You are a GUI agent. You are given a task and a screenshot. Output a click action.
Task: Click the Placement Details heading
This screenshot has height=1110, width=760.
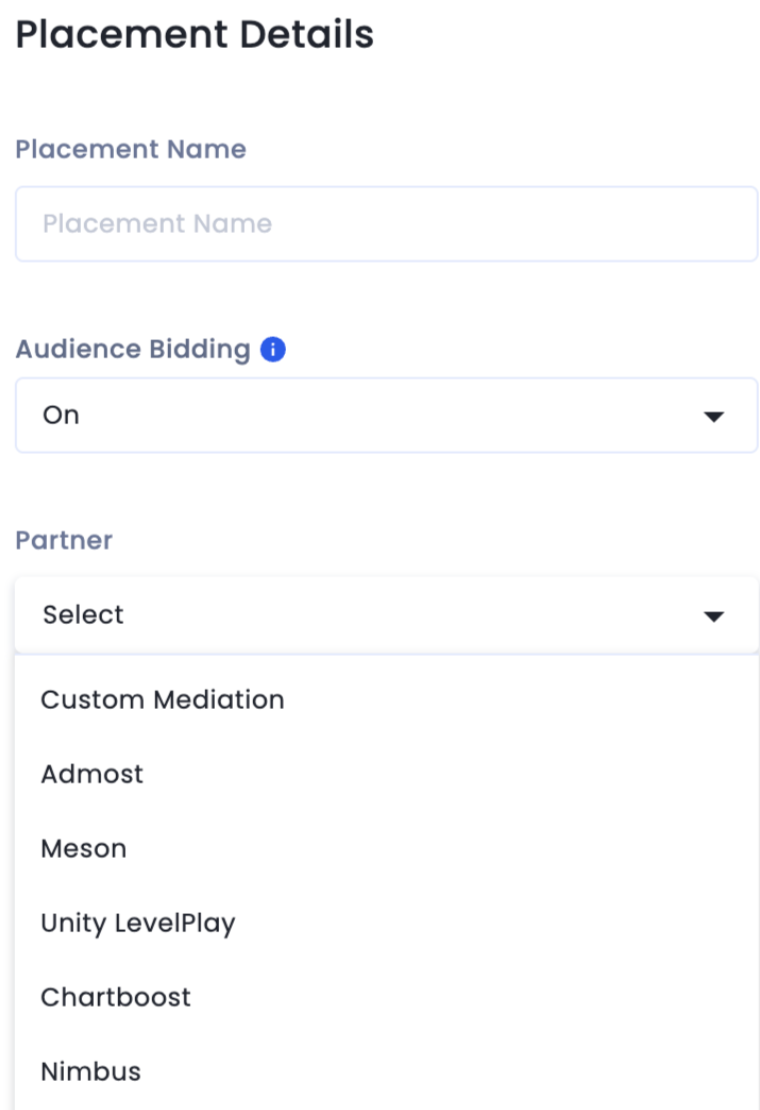[x=195, y=35]
